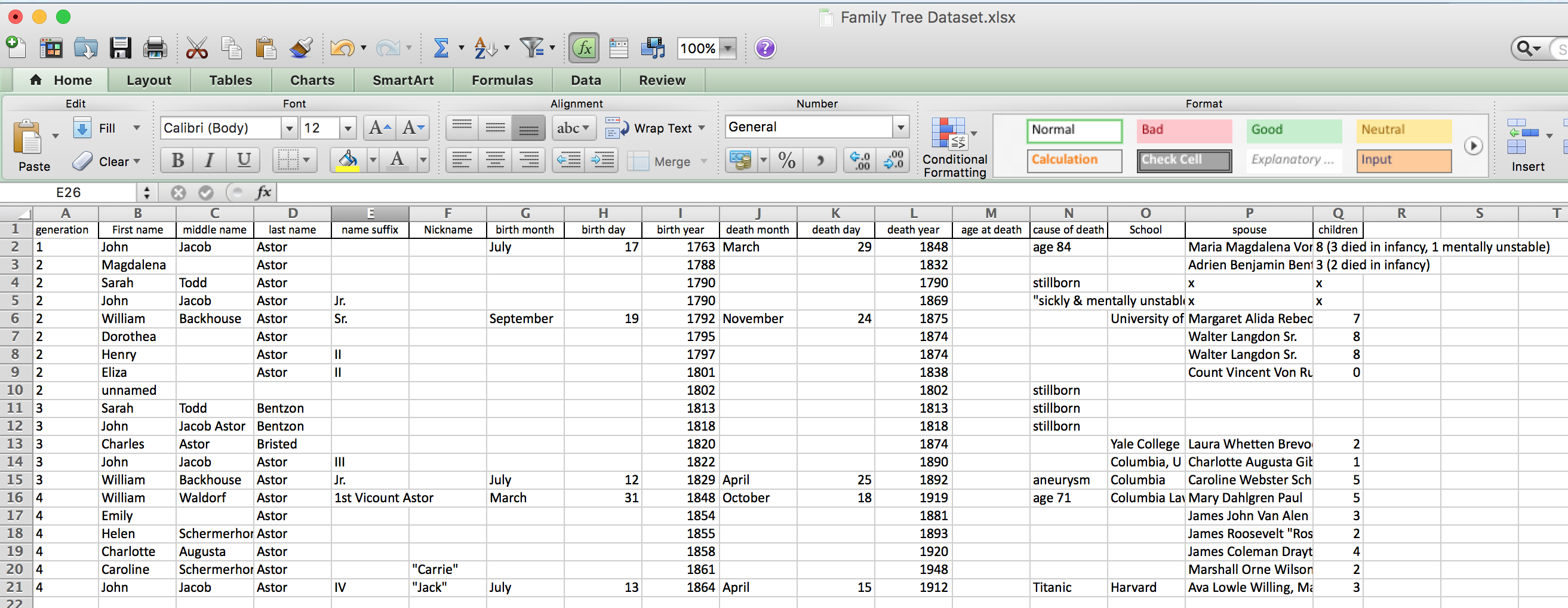Open the templates gallery icon
Screen dimensions: 1568x608
coord(51,47)
